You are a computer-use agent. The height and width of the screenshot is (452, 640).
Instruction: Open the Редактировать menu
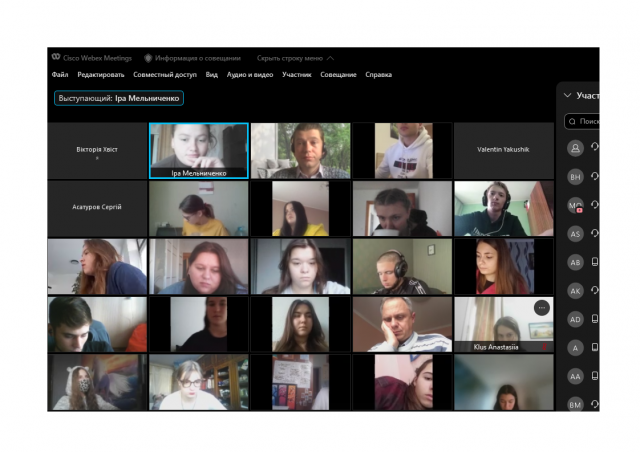[101, 75]
